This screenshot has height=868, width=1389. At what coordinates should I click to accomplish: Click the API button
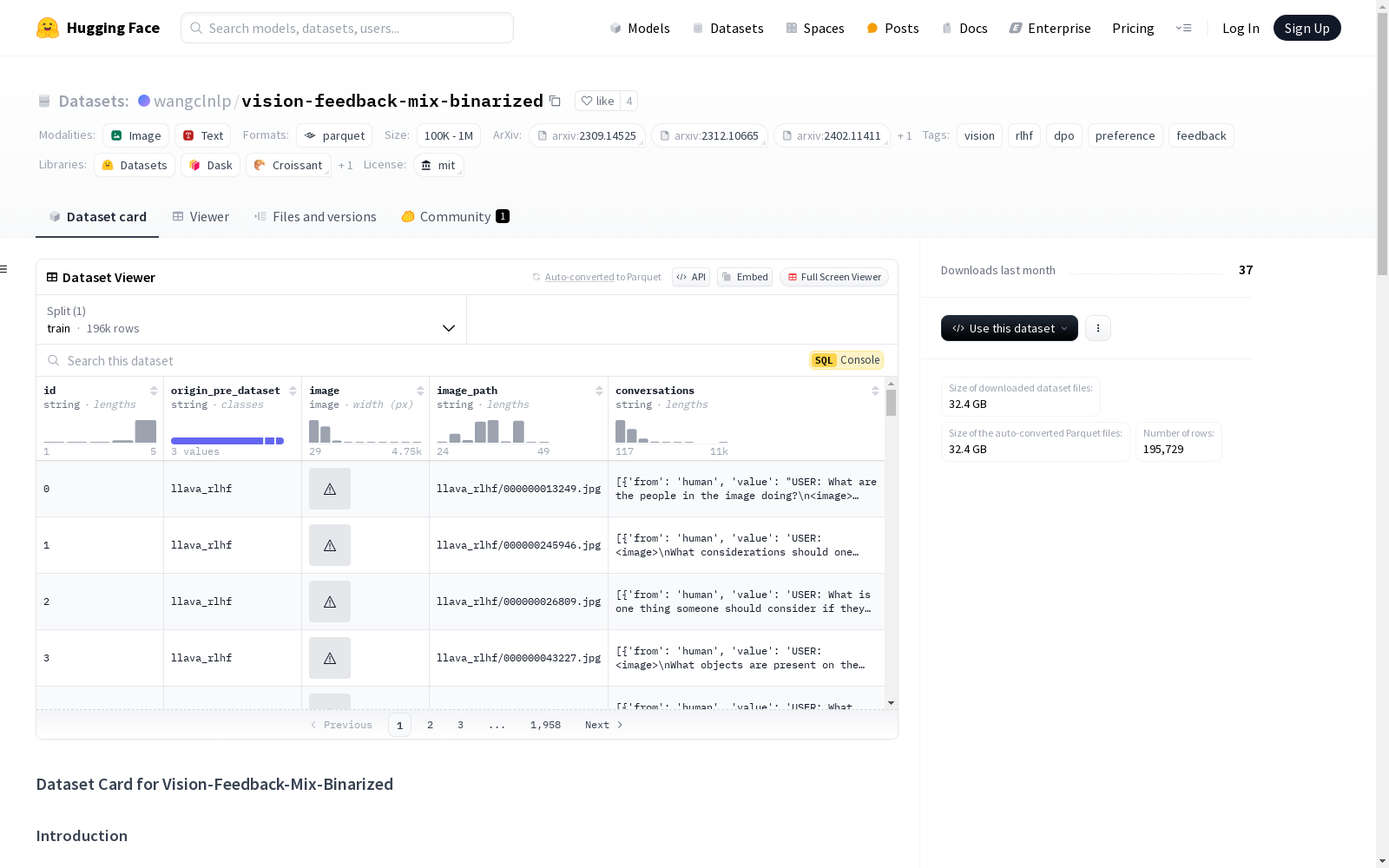[691, 277]
